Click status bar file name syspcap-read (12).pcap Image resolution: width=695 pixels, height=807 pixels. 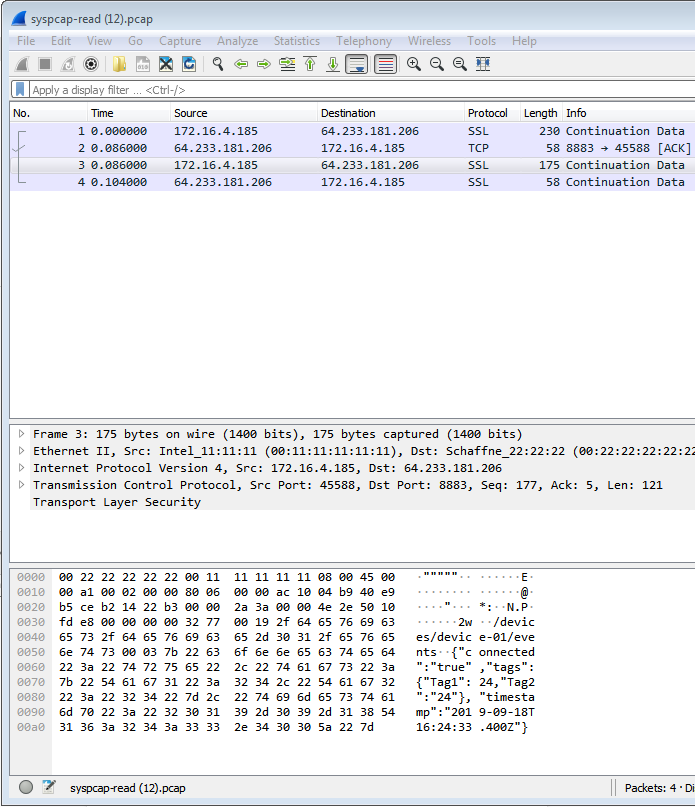[x=128, y=788]
